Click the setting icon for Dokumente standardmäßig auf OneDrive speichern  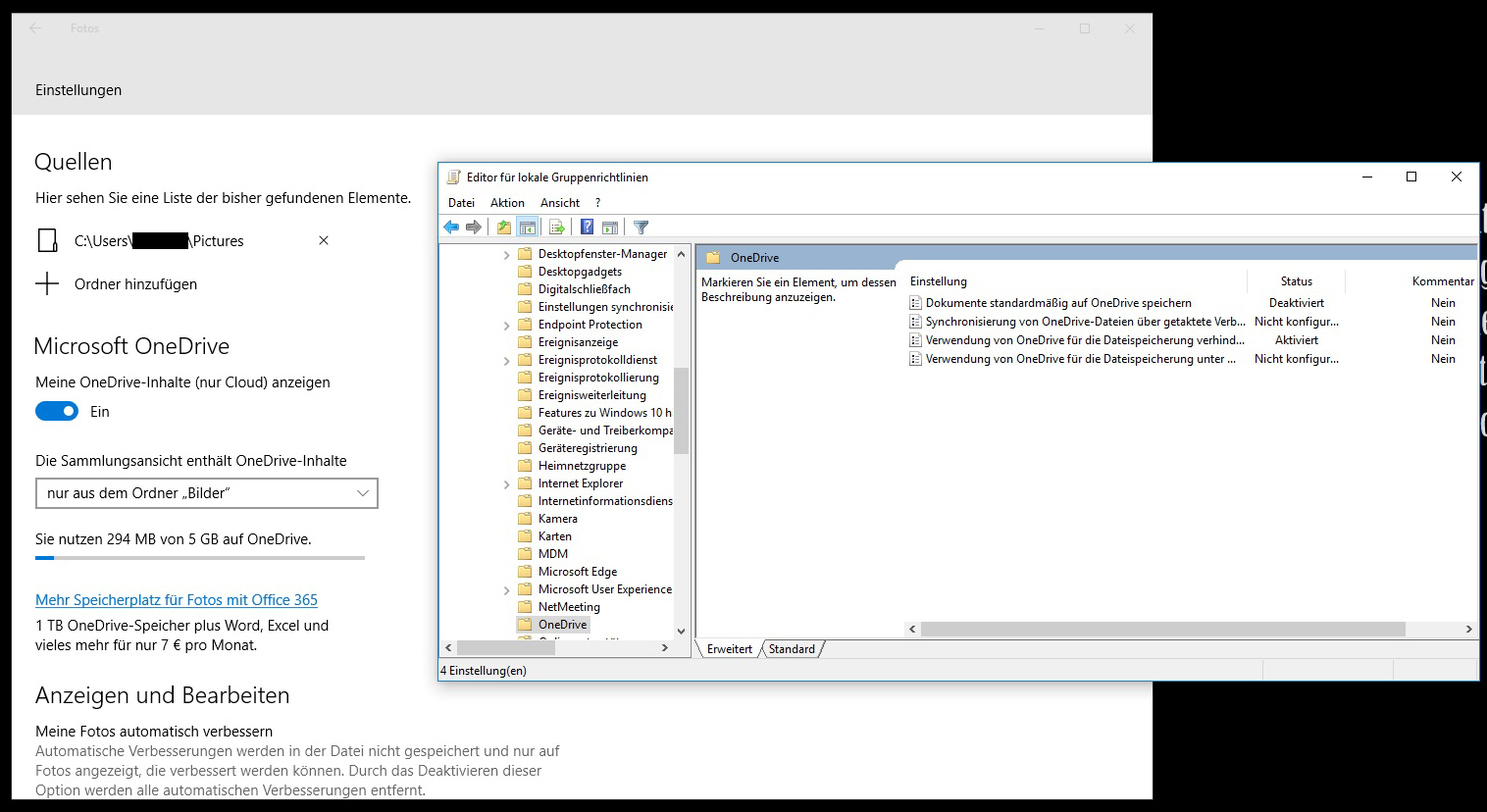coord(915,303)
